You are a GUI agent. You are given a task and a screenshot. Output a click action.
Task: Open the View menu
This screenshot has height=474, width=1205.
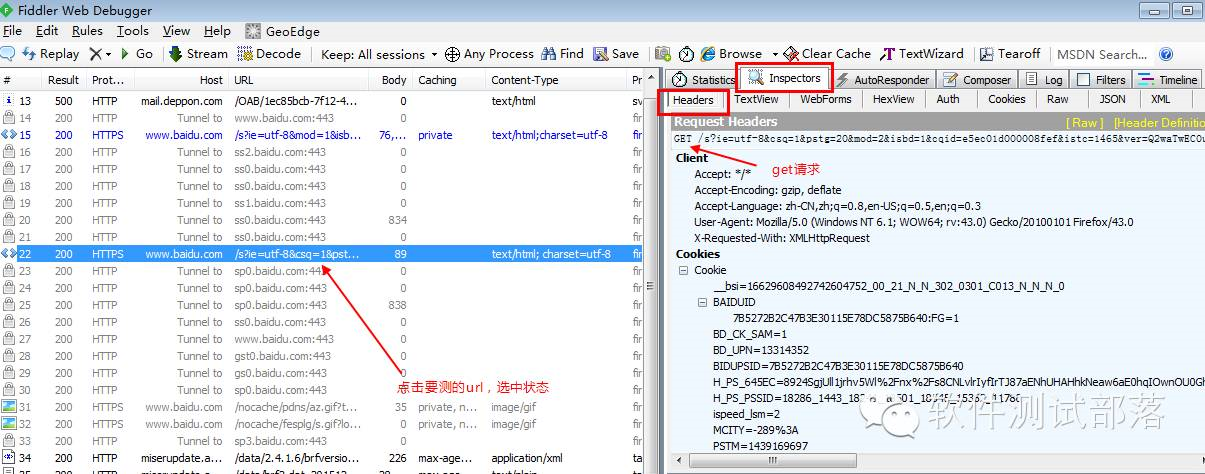(176, 31)
